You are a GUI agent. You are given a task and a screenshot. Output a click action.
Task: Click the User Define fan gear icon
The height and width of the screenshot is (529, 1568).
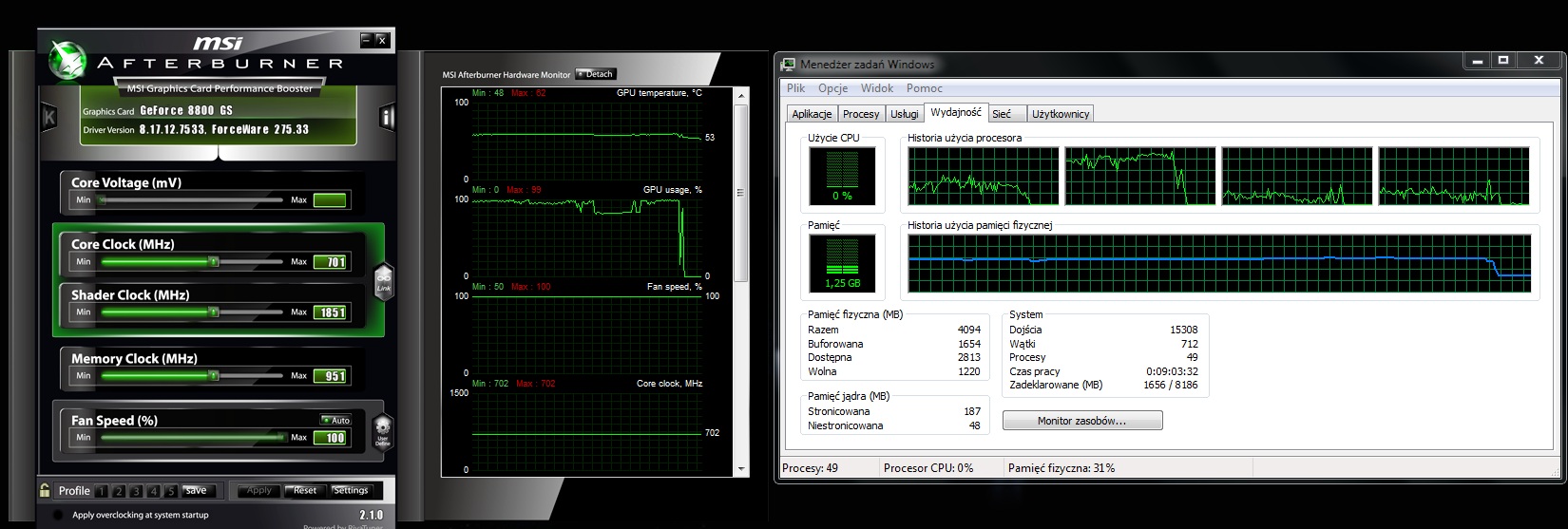[383, 432]
